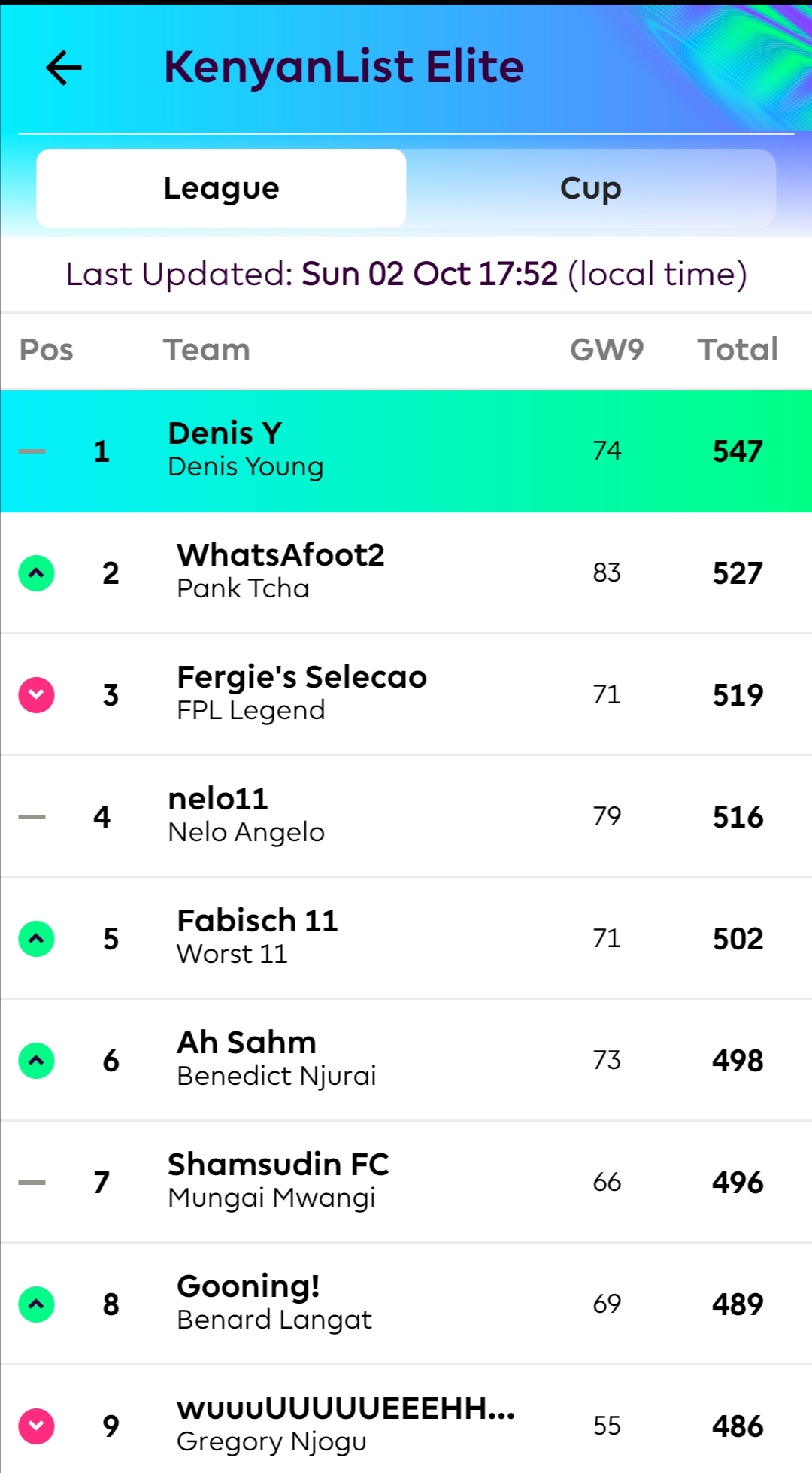Click red down arrow beside wuuuUUUUUEEEHH
812x1473 pixels.
point(36,1426)
